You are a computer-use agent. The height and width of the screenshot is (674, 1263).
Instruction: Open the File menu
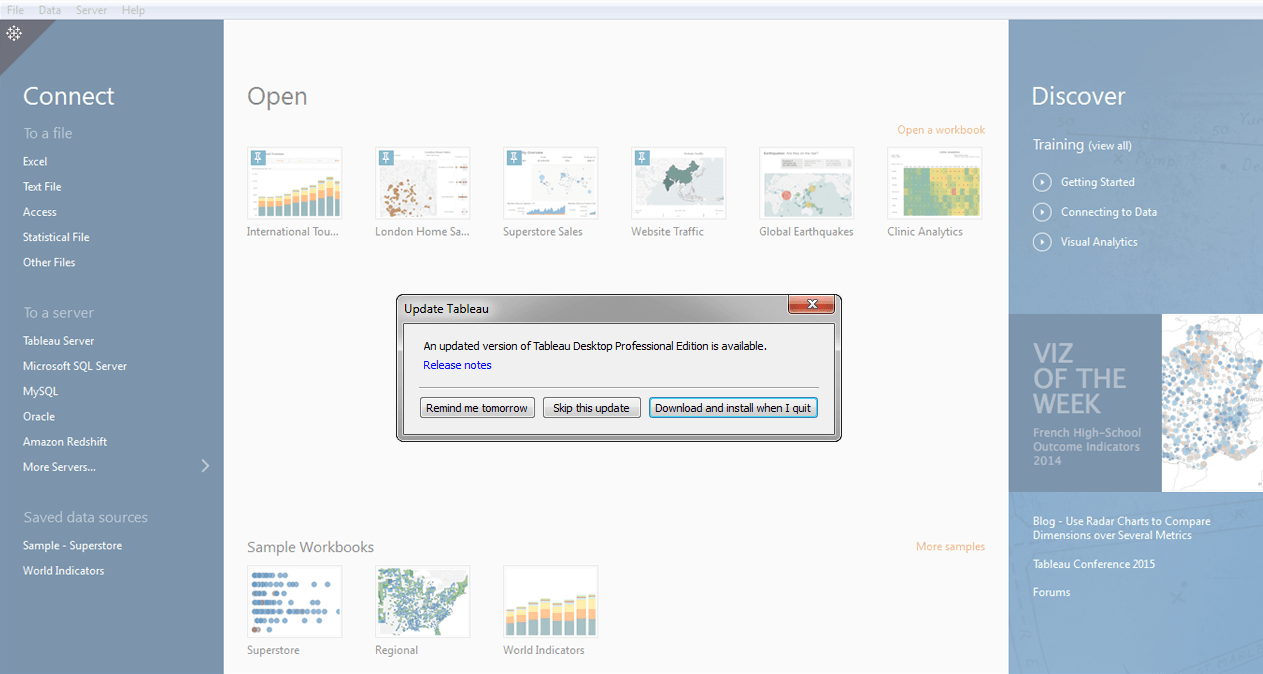point(15,10)
